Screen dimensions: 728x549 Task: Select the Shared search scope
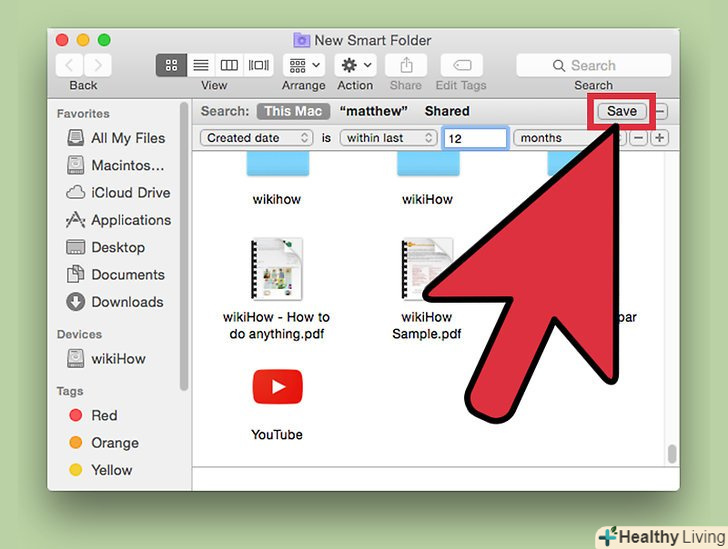[x=447, y=111]
